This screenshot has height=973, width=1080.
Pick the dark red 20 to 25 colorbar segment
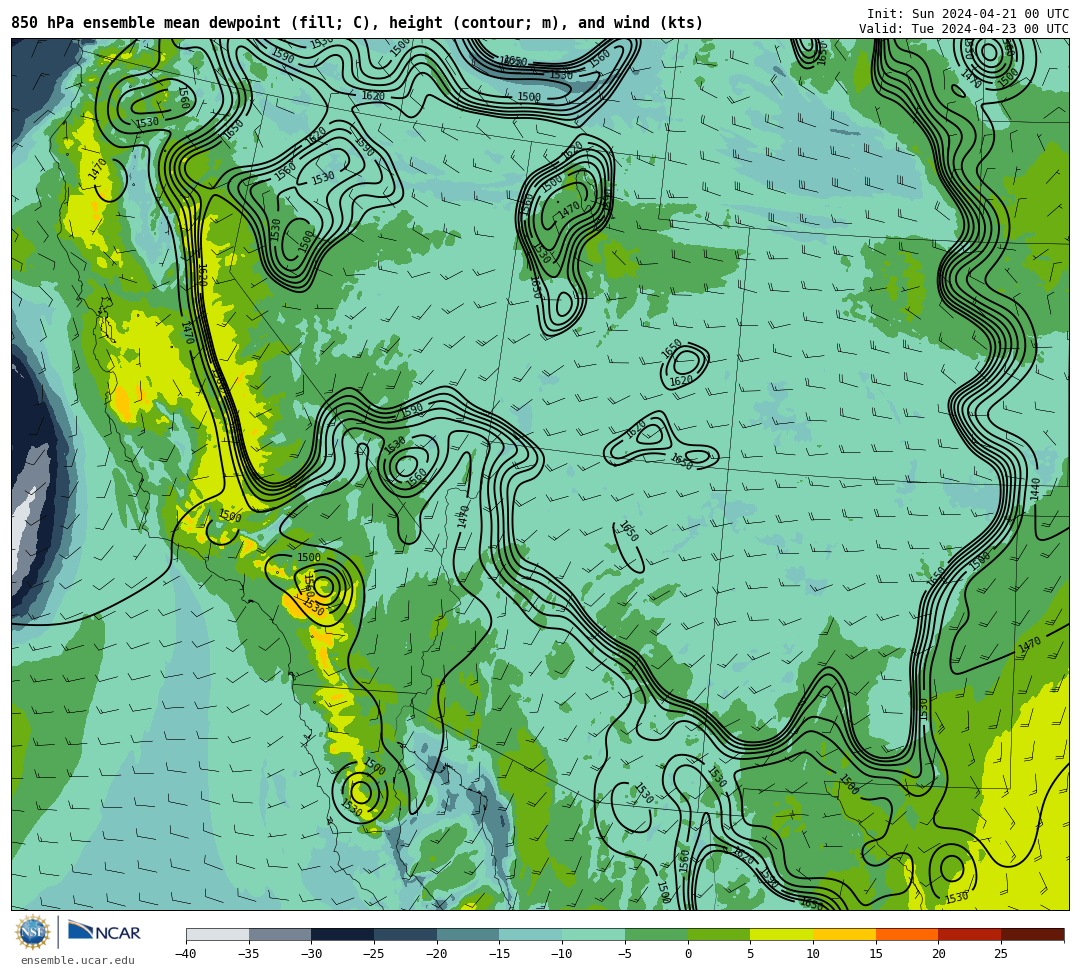(970, 934)
